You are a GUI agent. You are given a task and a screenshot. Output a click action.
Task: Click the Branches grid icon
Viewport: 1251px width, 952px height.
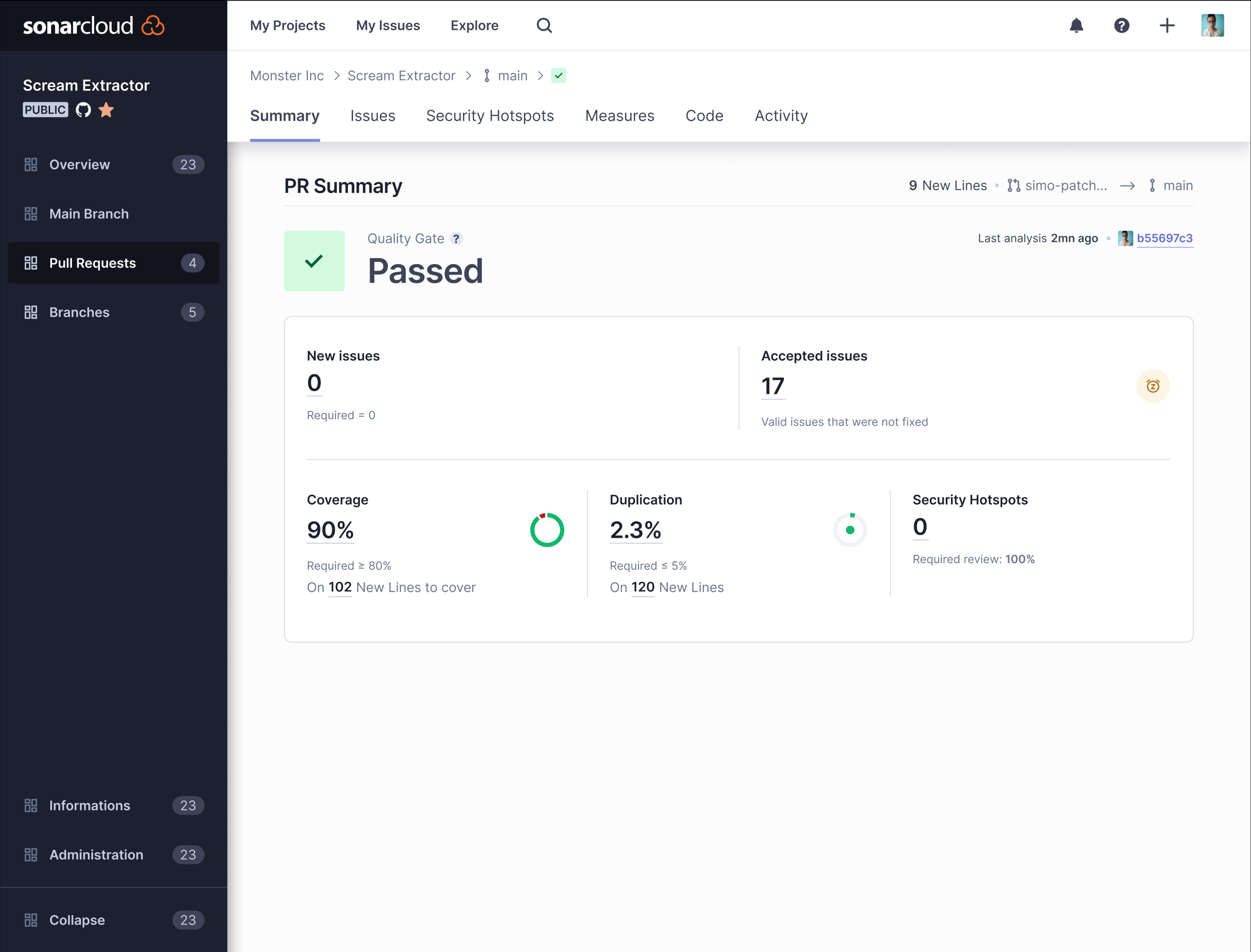(31, 312)
